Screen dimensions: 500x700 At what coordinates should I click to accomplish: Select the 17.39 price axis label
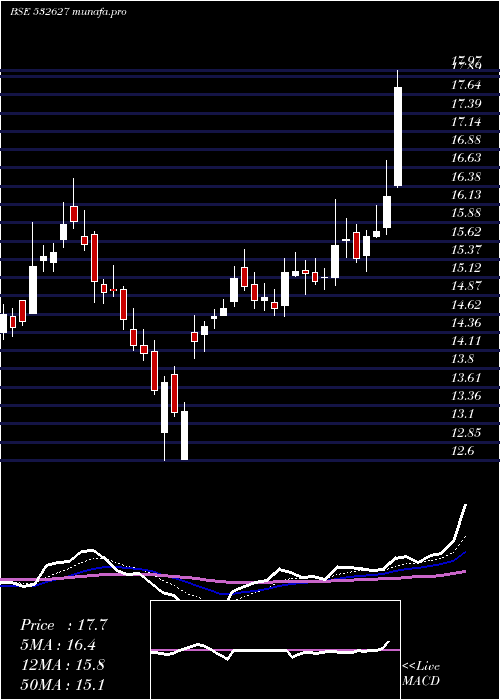[466, 104]
